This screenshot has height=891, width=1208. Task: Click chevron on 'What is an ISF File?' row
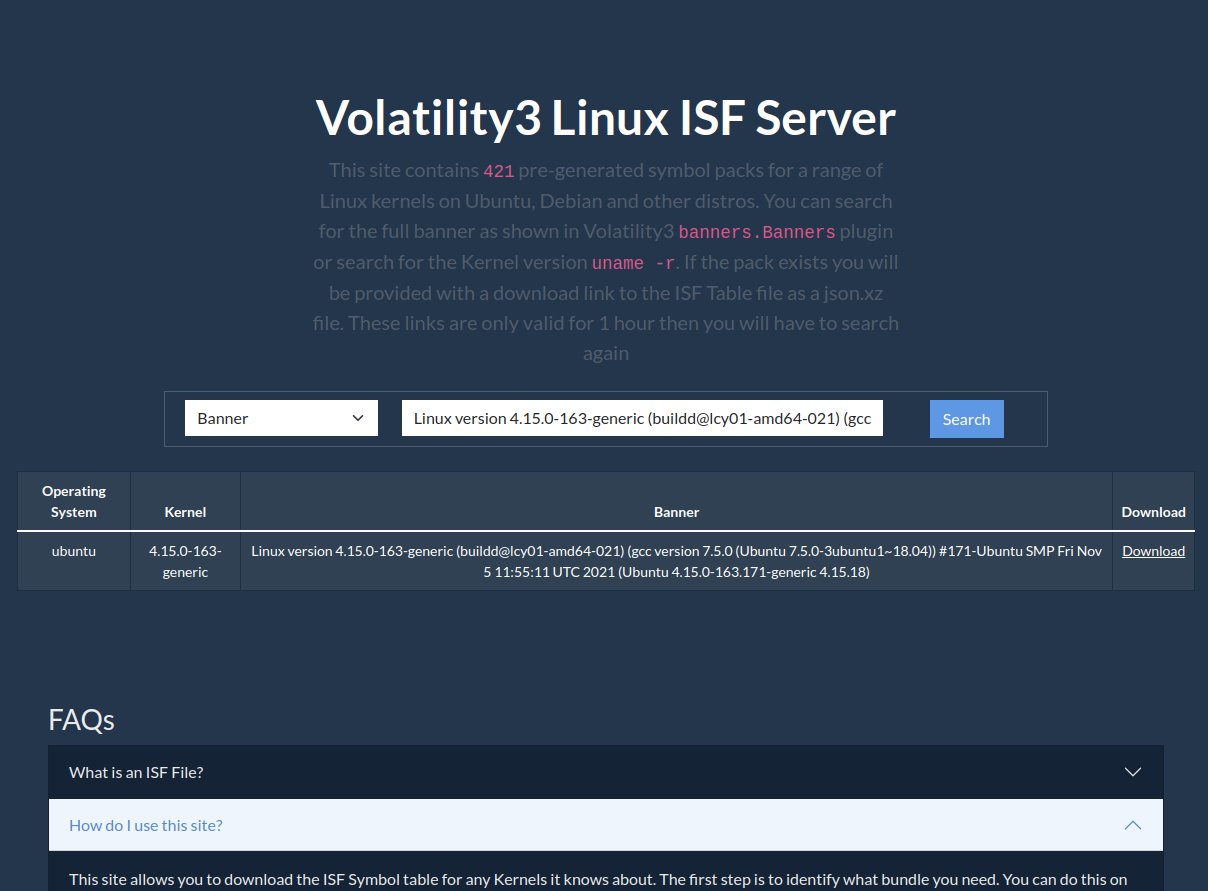click(1133, 772)
